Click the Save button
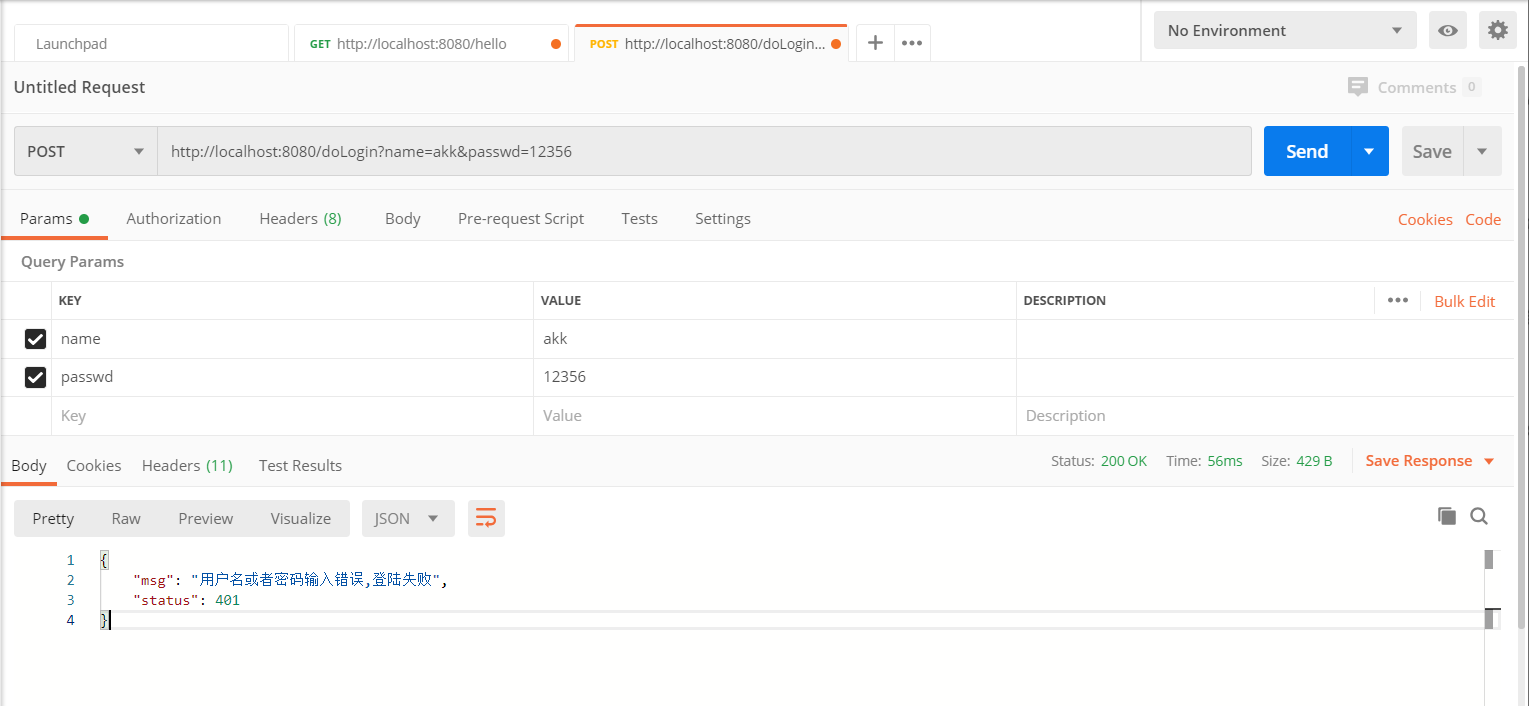The width and height of the screenshot is (1529, 706). 1432,152
